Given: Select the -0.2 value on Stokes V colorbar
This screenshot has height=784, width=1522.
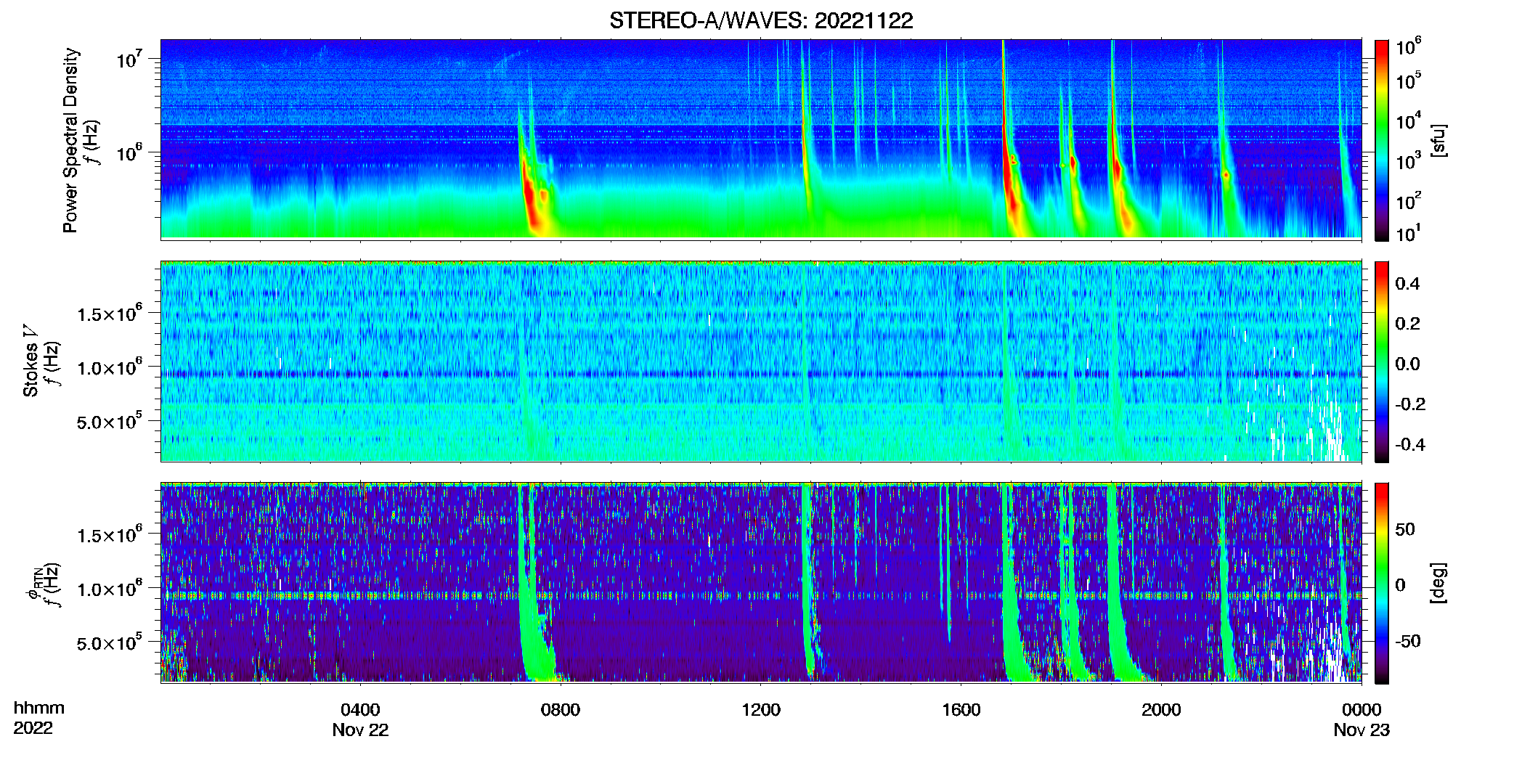Looking at the screenshot, I should click(1410, 404).
